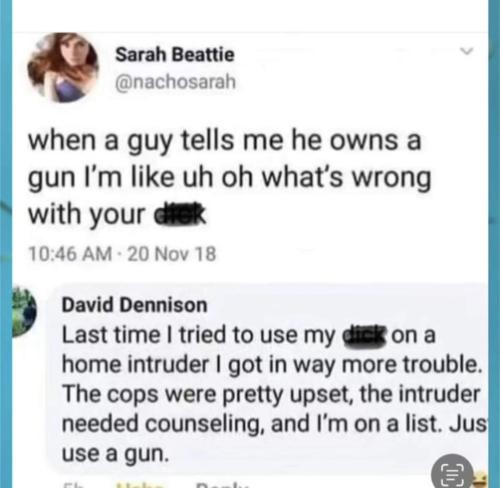Select the tweet line starting 'when a guy'
Image resolution: width=500 pixels, height=488 pixels.
click(225, 141)
